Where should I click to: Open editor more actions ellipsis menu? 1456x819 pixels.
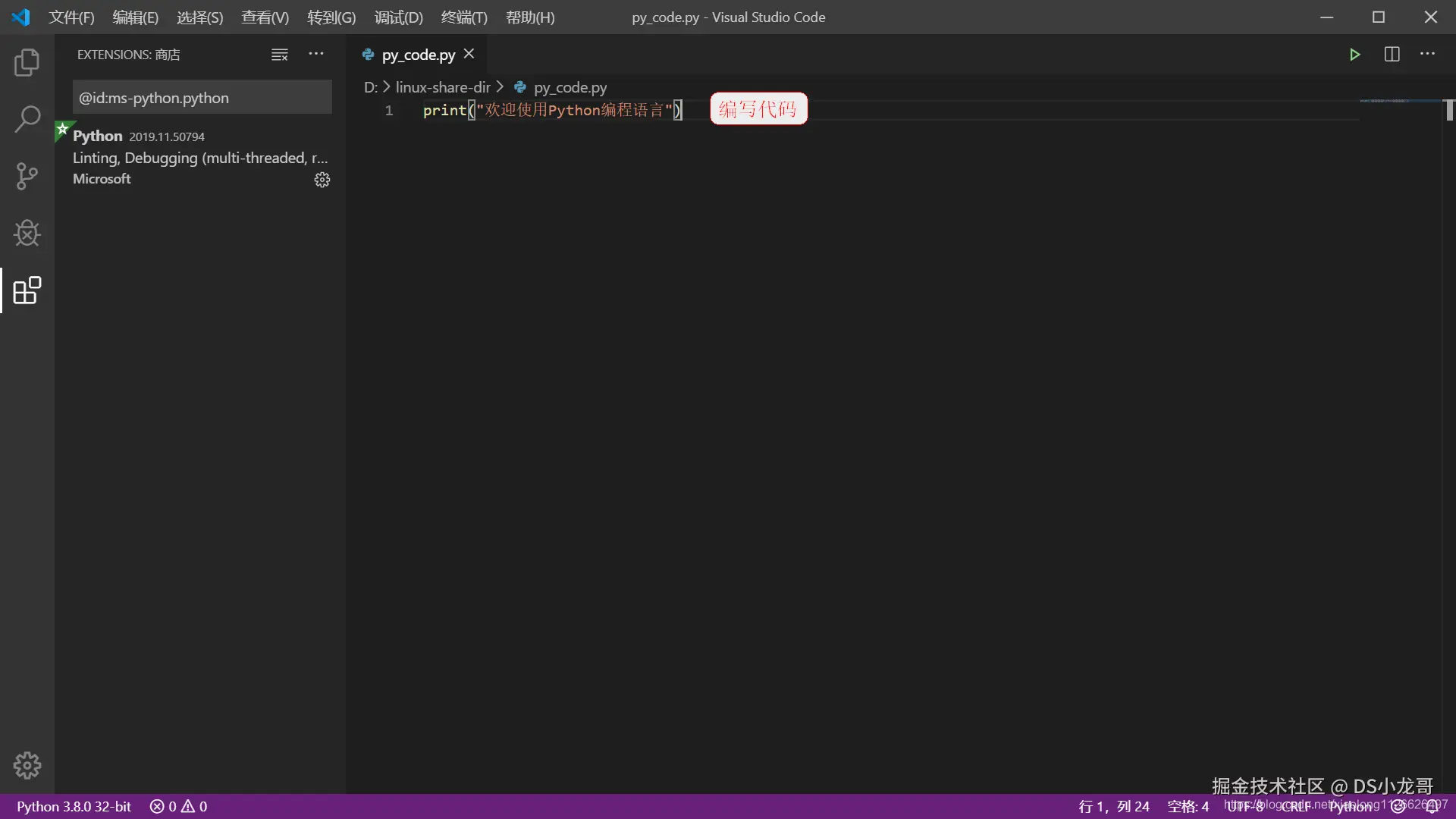pos(1427,54)
